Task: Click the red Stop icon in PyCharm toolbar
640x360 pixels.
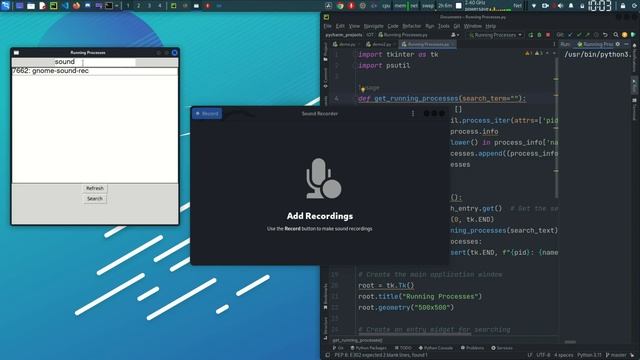Action: point(548,35)
